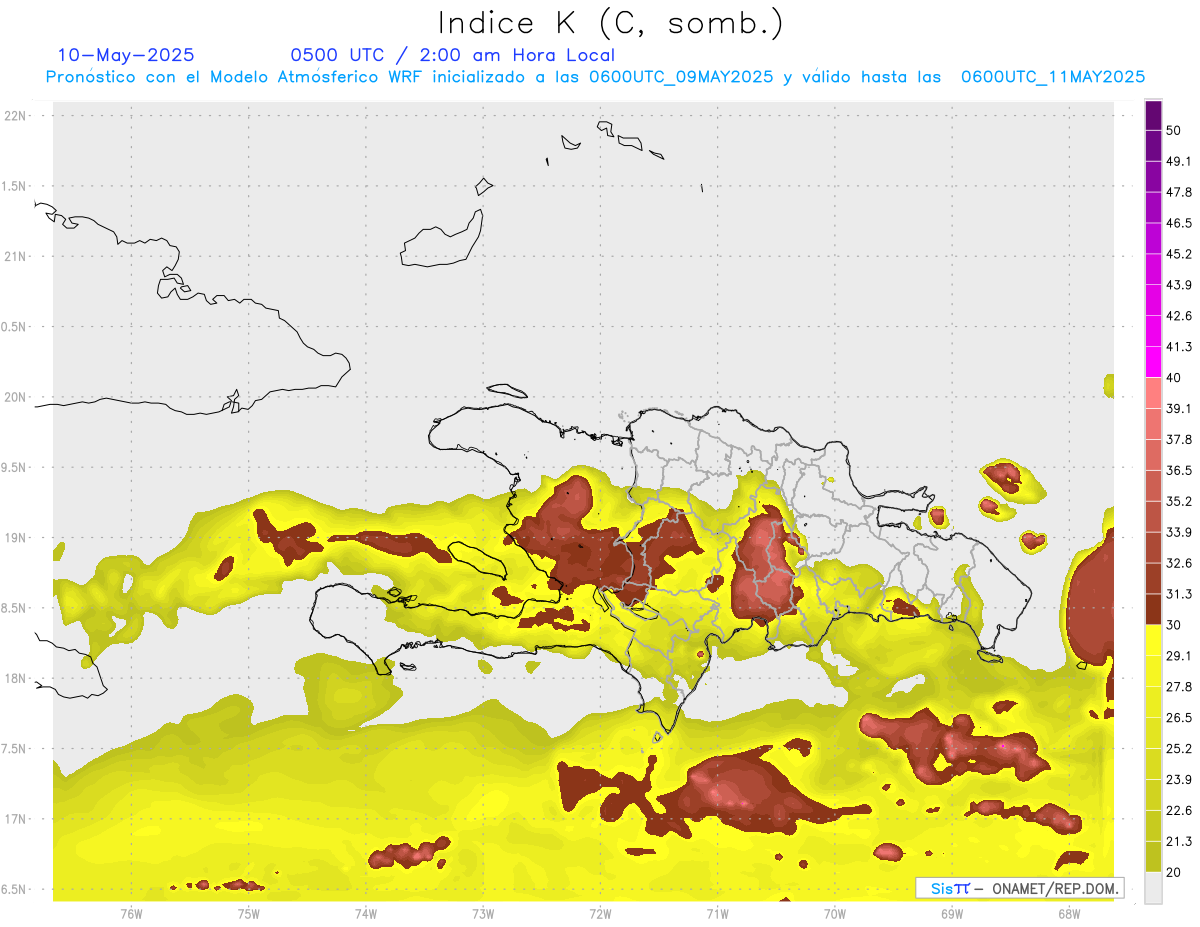Image resolution: width=1200 pixels, height=927 pixels.
Task: Click the '73W' longitude axis label
Action: [x=483, y=914]
